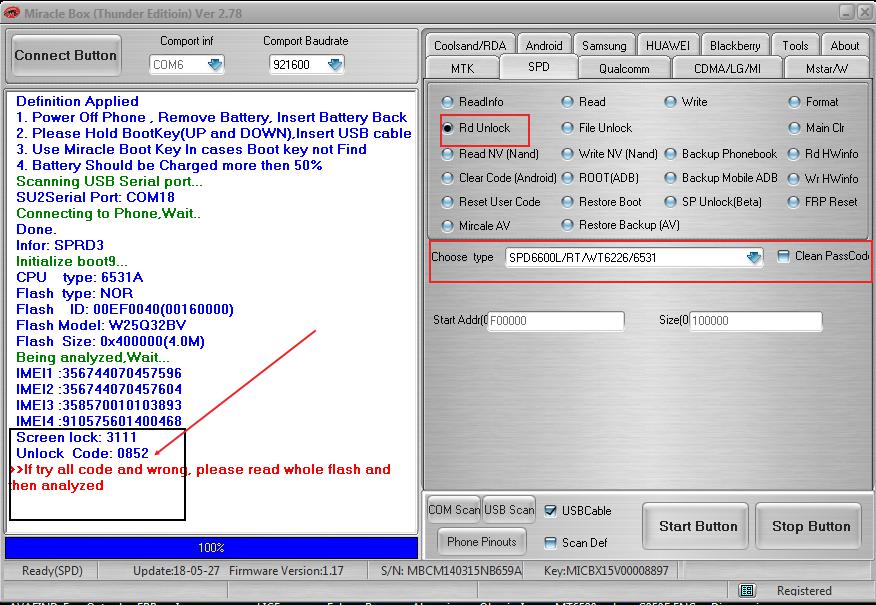Open the CDMA/LG/MI tab
876x605 pixels.
727,68
